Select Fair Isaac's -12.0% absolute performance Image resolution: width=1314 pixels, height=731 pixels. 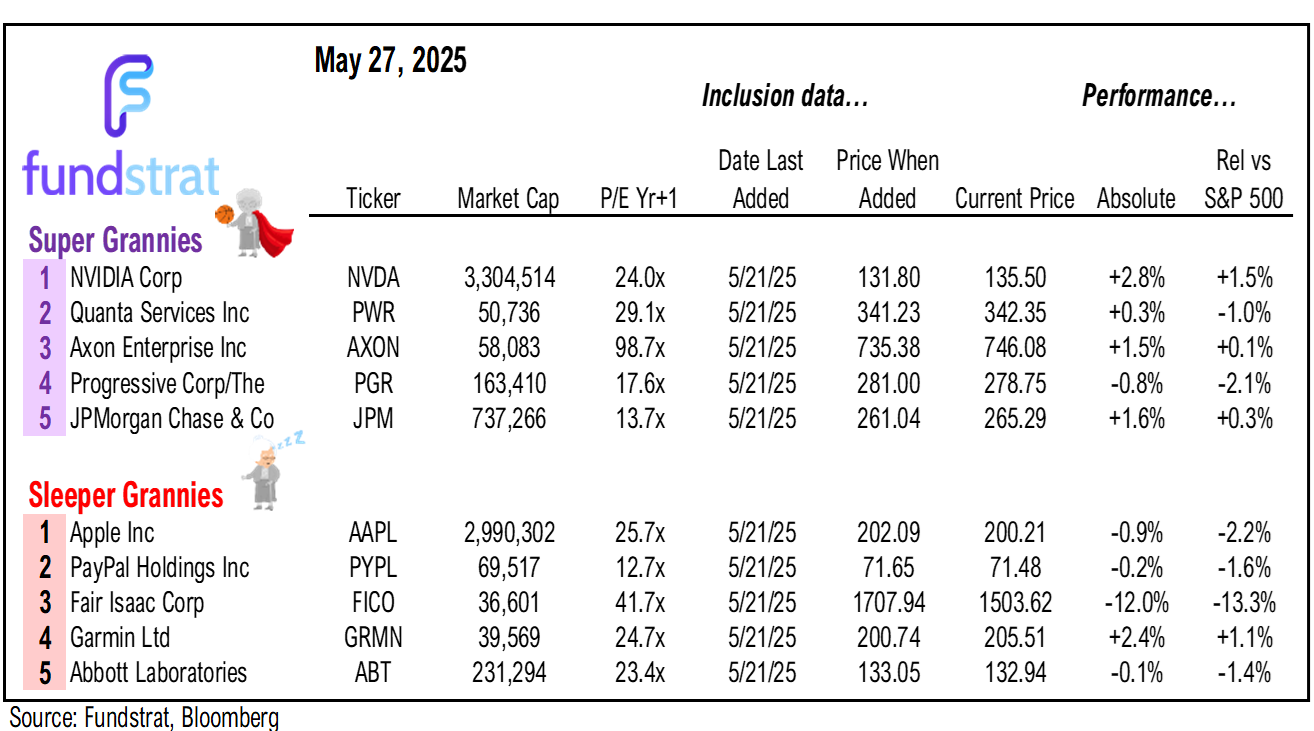point(1135,603)
